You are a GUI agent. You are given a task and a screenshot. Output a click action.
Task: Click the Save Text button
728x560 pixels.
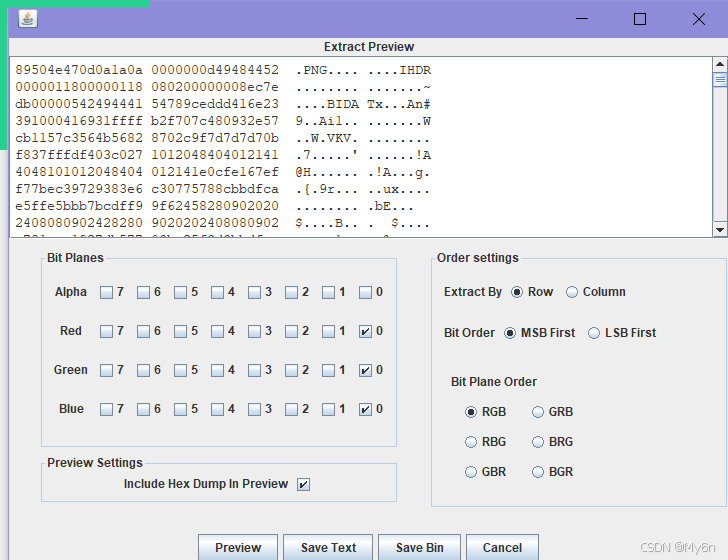(328, 547)
